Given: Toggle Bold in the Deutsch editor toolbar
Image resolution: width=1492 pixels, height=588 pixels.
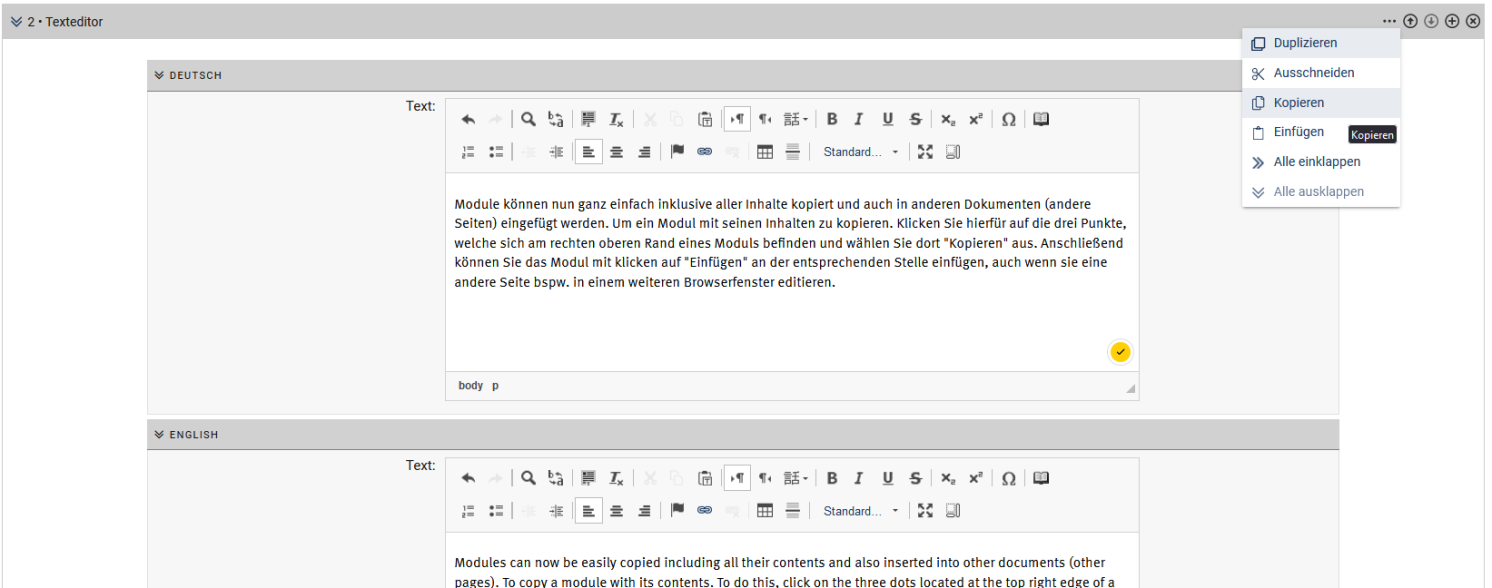Looking at the screenshot, I should coord(832,120).
